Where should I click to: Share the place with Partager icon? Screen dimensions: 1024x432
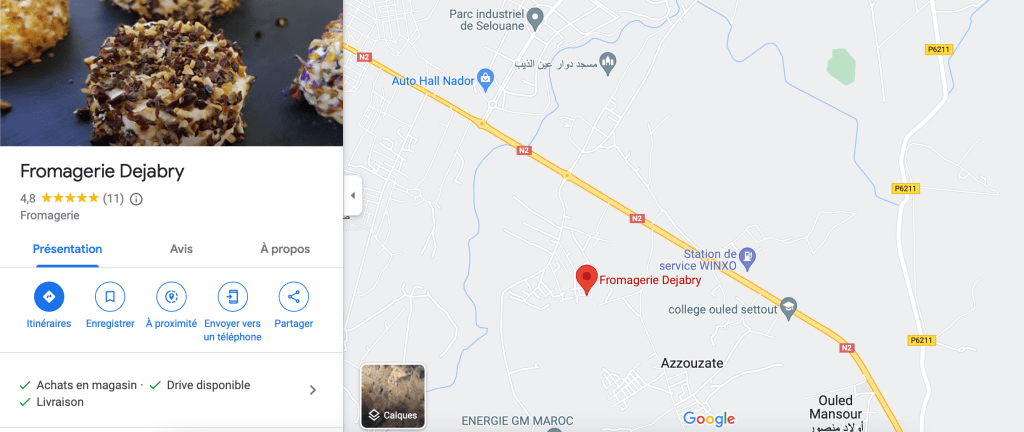click(294, 297)
